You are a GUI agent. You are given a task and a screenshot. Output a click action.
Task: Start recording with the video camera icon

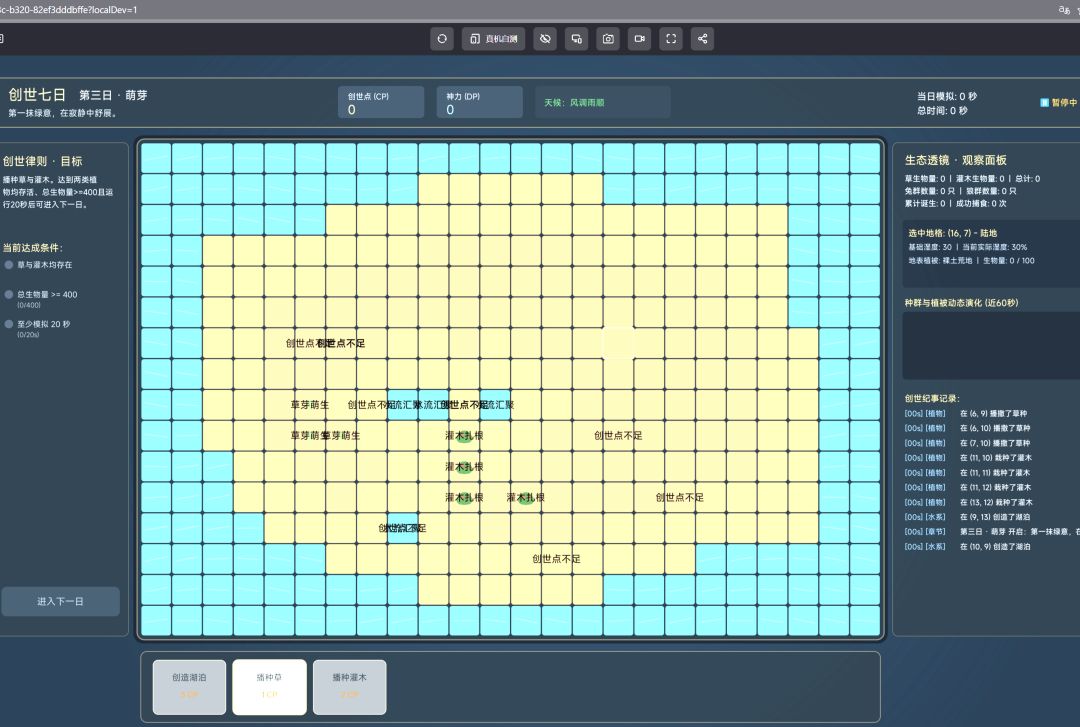640,39
